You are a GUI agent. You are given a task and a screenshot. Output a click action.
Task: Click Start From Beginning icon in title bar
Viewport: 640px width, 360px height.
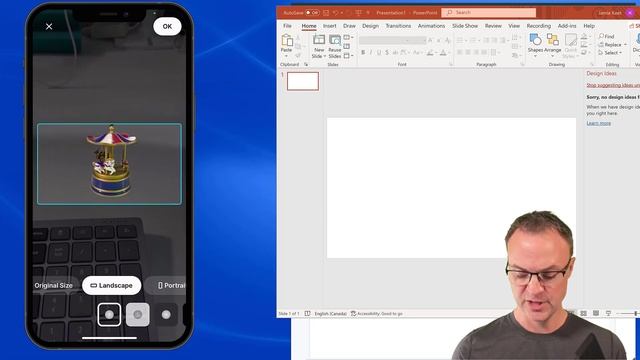click(358, 13)
